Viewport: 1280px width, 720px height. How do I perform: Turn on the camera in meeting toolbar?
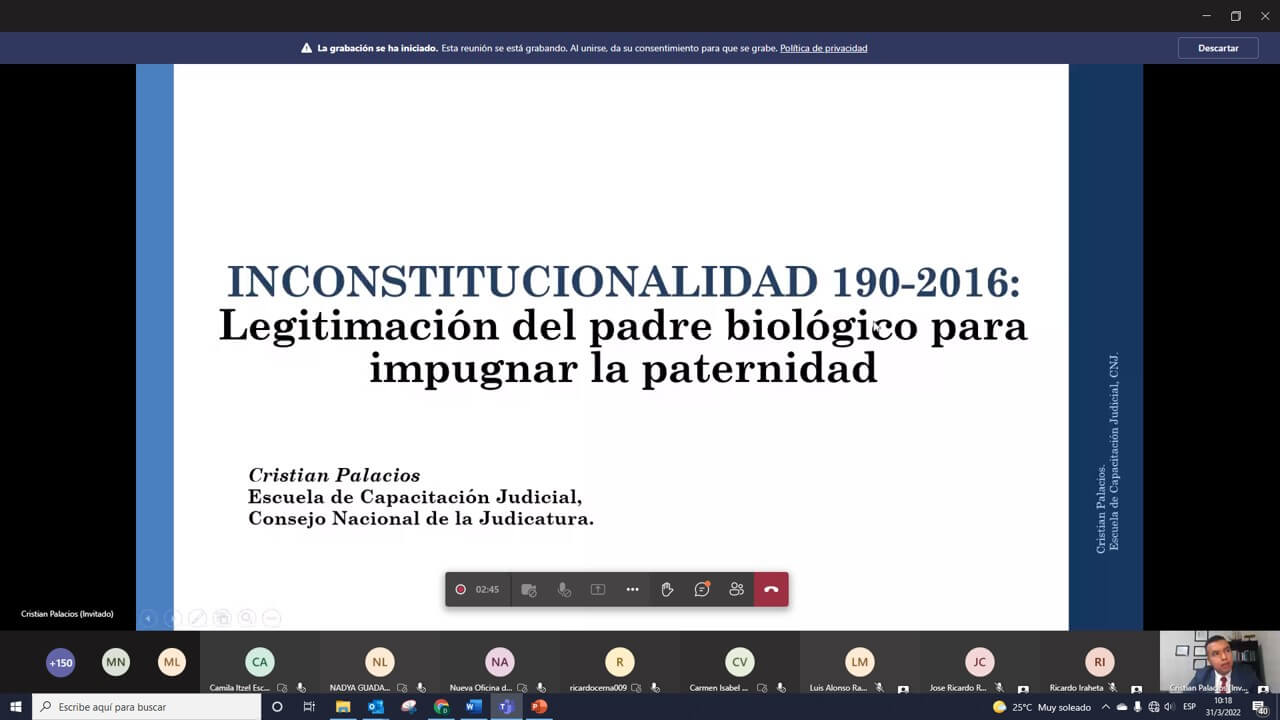coord(529,590)
